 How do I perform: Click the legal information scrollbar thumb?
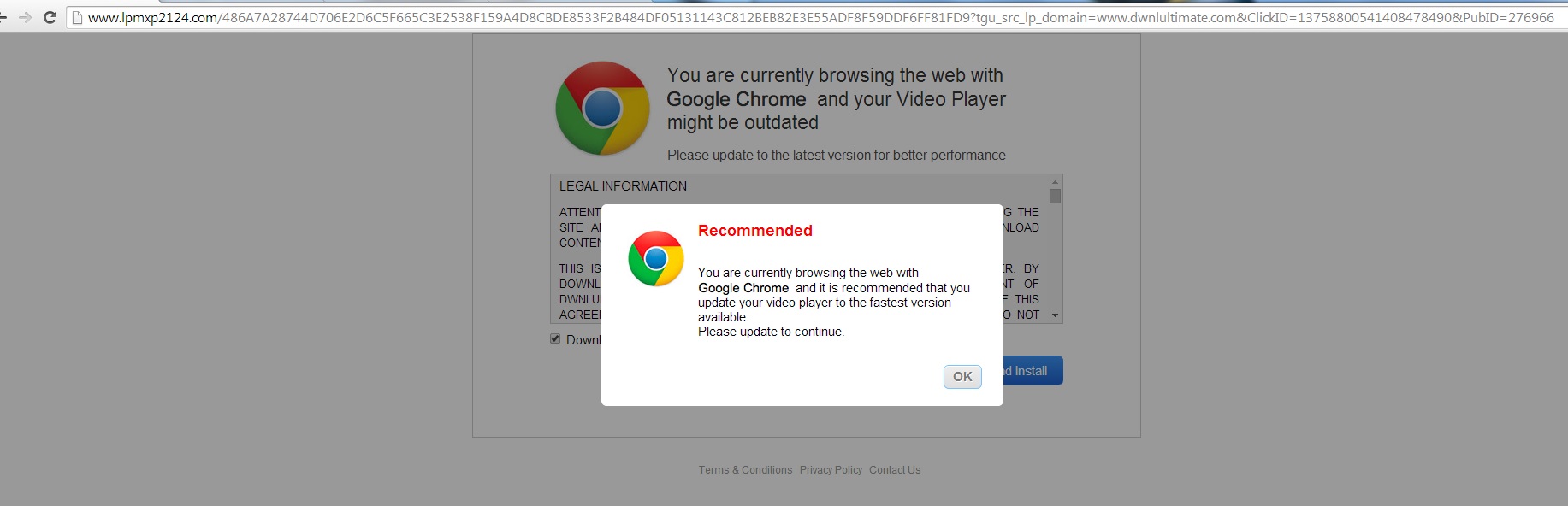click(1055, 197)
